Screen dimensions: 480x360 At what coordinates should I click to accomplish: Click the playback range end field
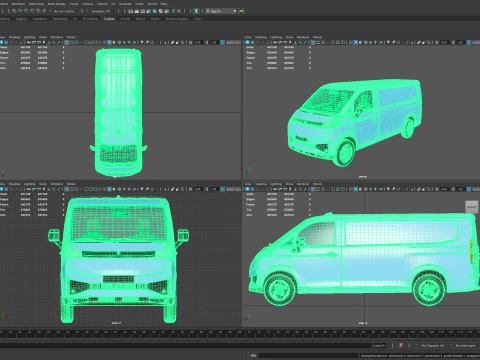380,346
